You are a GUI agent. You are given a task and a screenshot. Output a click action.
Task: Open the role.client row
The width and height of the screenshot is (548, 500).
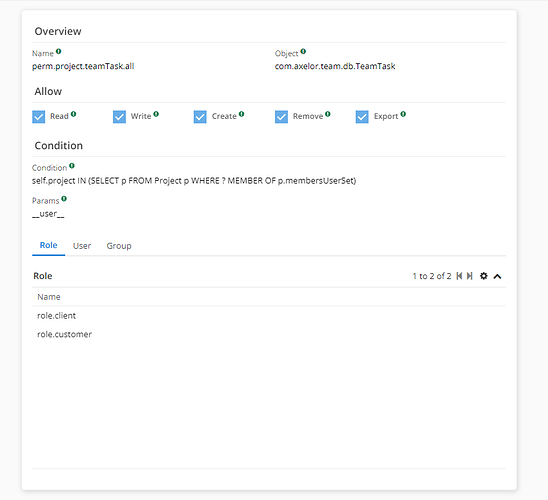[x=269, y=316]
